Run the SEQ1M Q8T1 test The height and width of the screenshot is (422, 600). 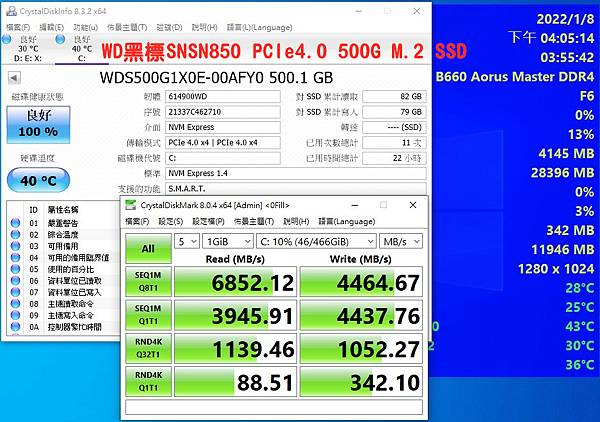(148, 282)
